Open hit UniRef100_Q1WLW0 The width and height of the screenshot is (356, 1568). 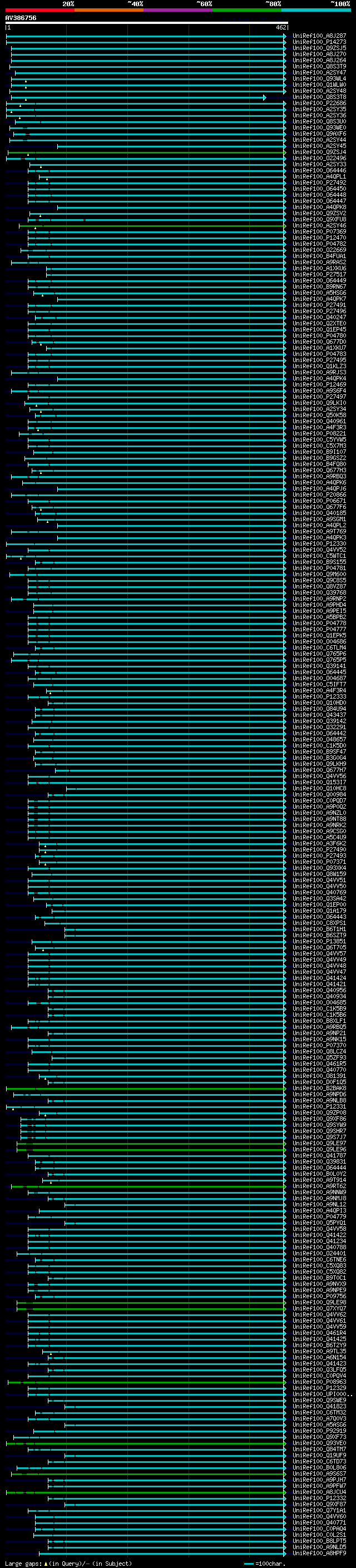(319, 85)
